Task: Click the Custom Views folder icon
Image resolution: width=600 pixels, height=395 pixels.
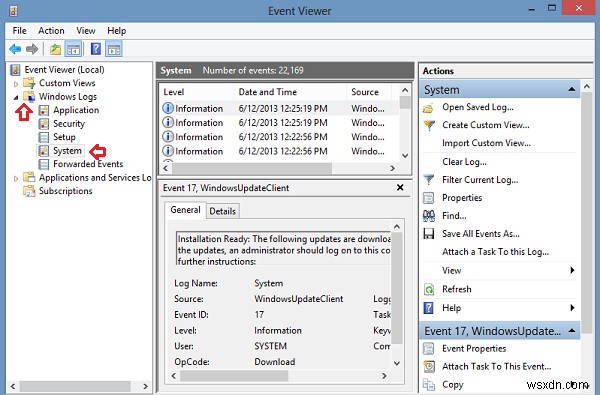Action: 29,83
